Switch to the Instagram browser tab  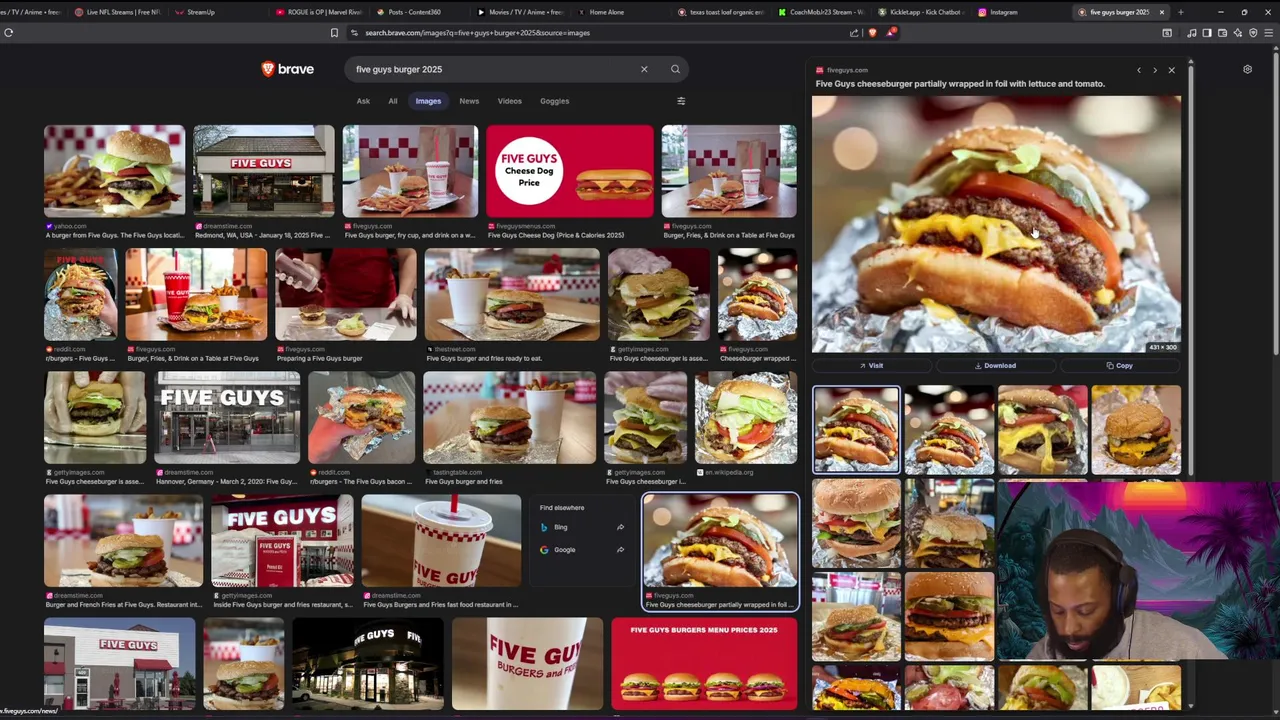[x=1020, y=12]
